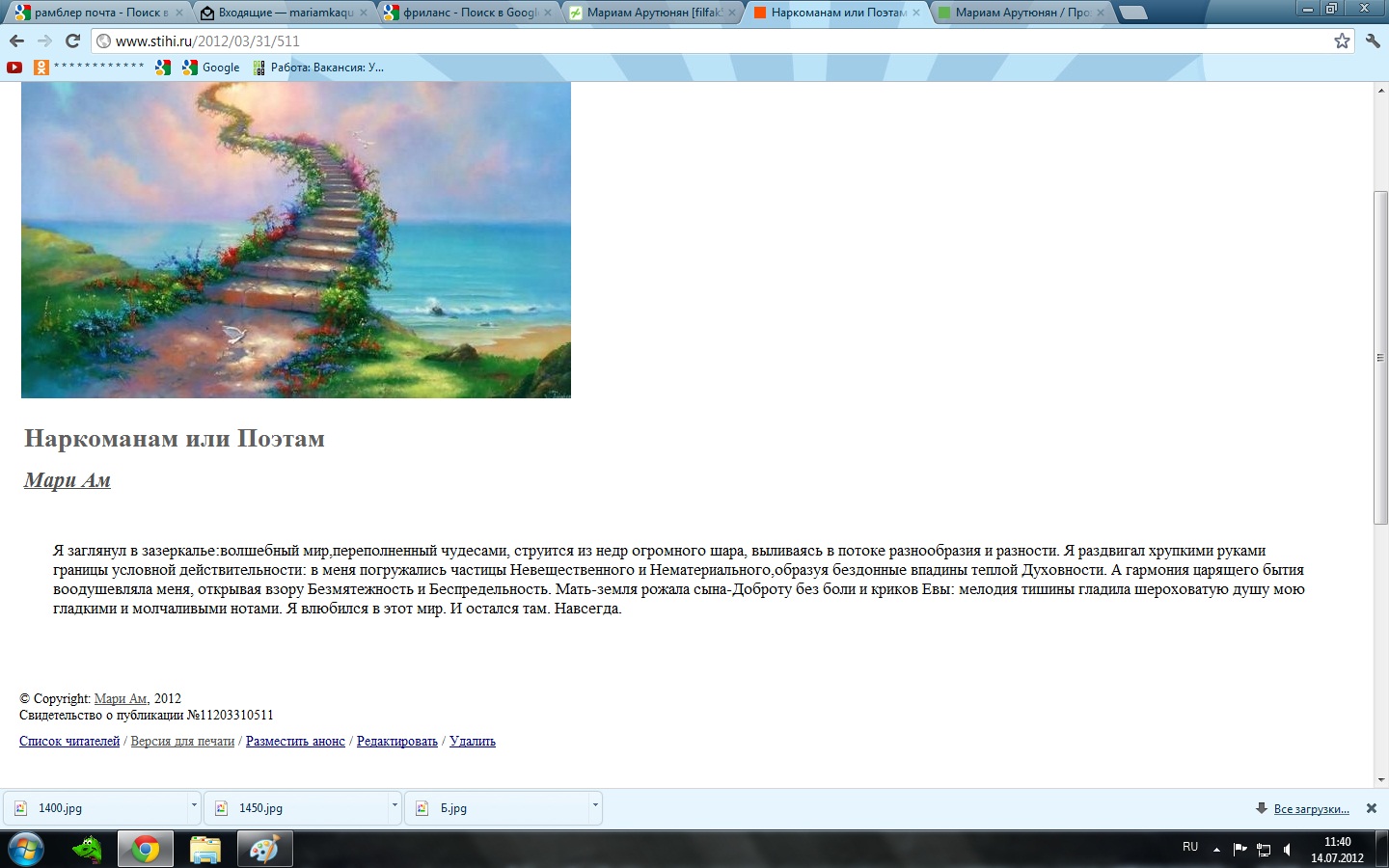1389x868 pixels.
Task: Open the Google bookmark
Action: pyautogui.click(x=210, y=68)
